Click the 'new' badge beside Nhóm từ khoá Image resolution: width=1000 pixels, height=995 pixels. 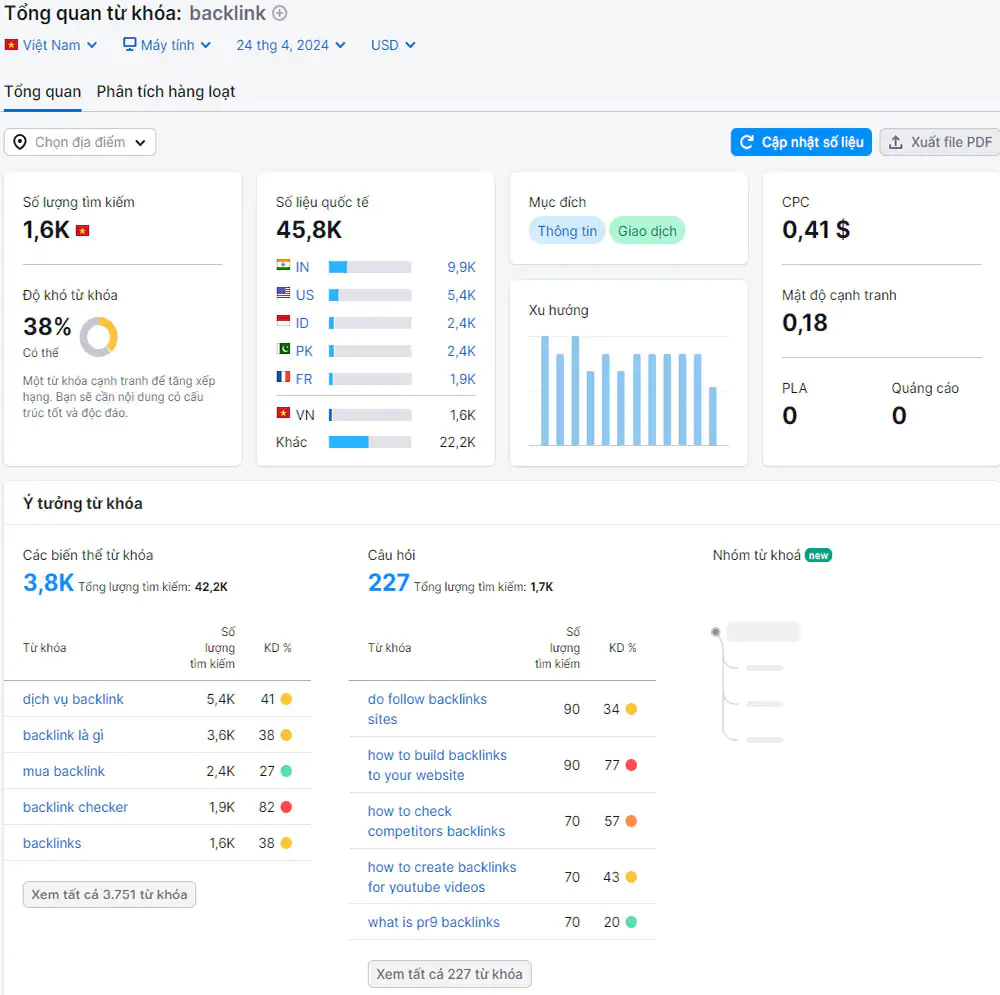click(819, 555)
